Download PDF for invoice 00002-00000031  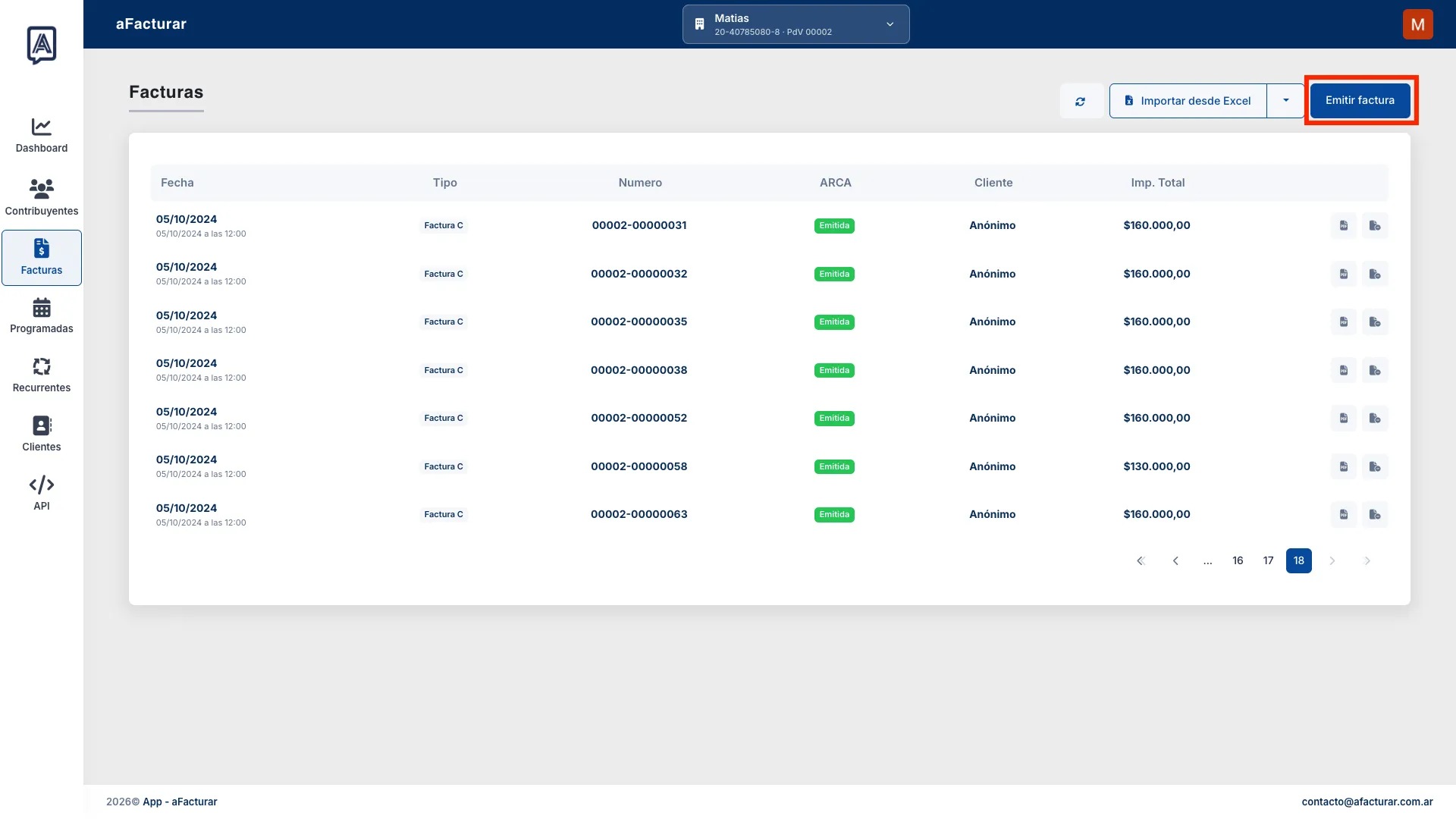1343,225
